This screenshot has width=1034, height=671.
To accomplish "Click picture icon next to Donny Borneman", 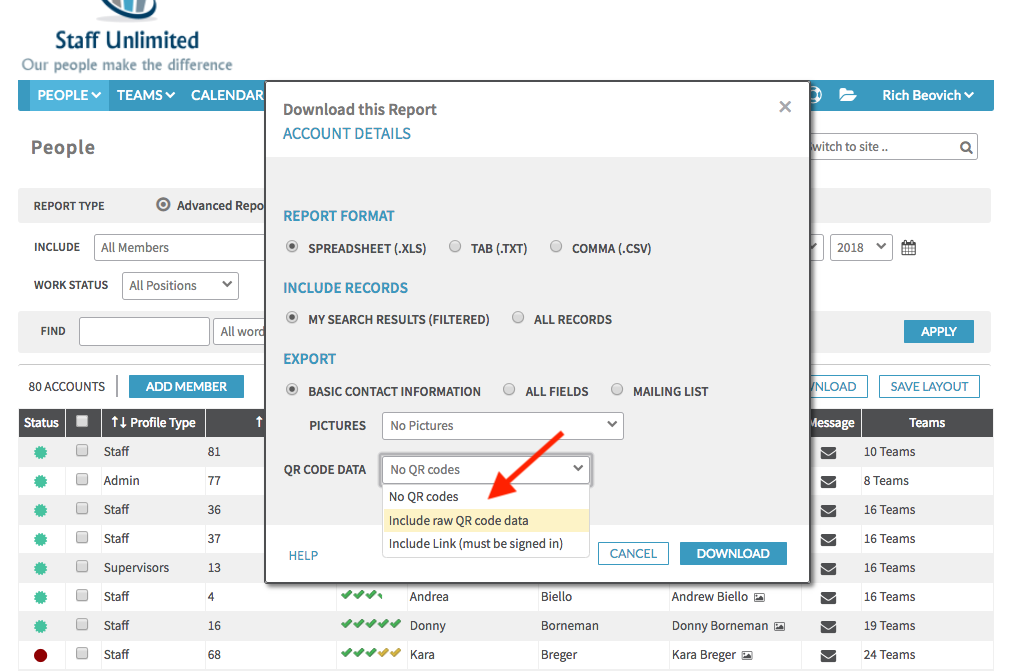I will [779, 626].
